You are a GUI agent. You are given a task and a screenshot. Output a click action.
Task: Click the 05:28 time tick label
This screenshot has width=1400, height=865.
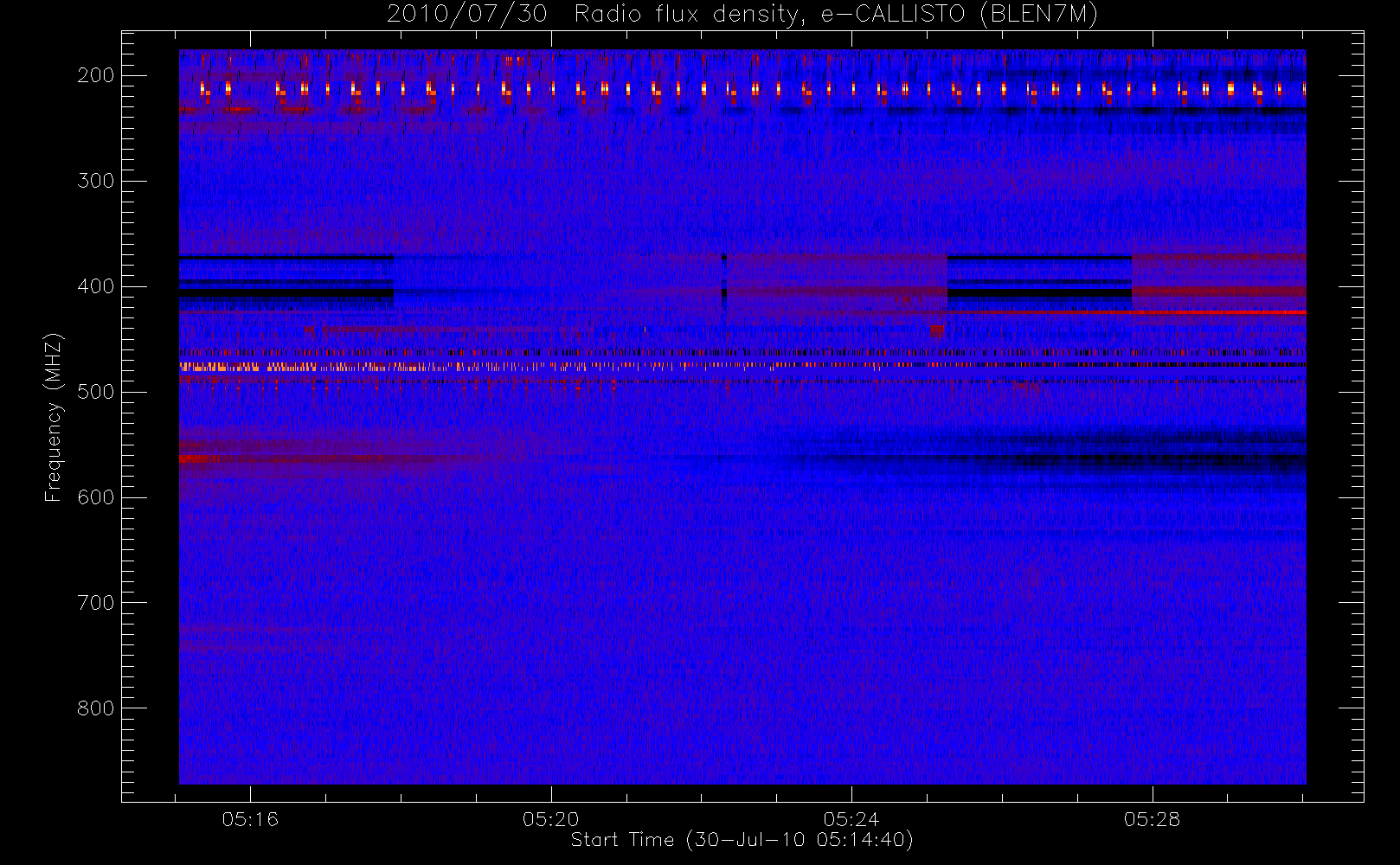click(1153, 819)
